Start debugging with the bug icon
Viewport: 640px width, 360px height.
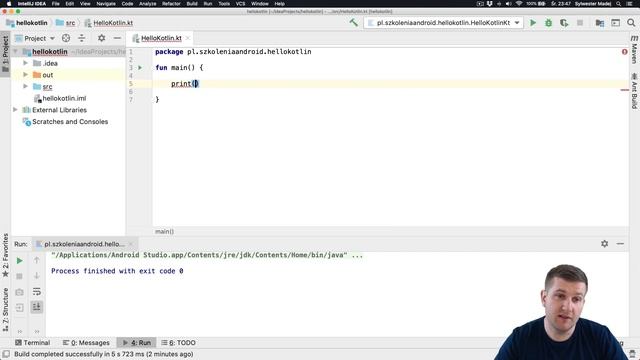[x=548, y=23]
